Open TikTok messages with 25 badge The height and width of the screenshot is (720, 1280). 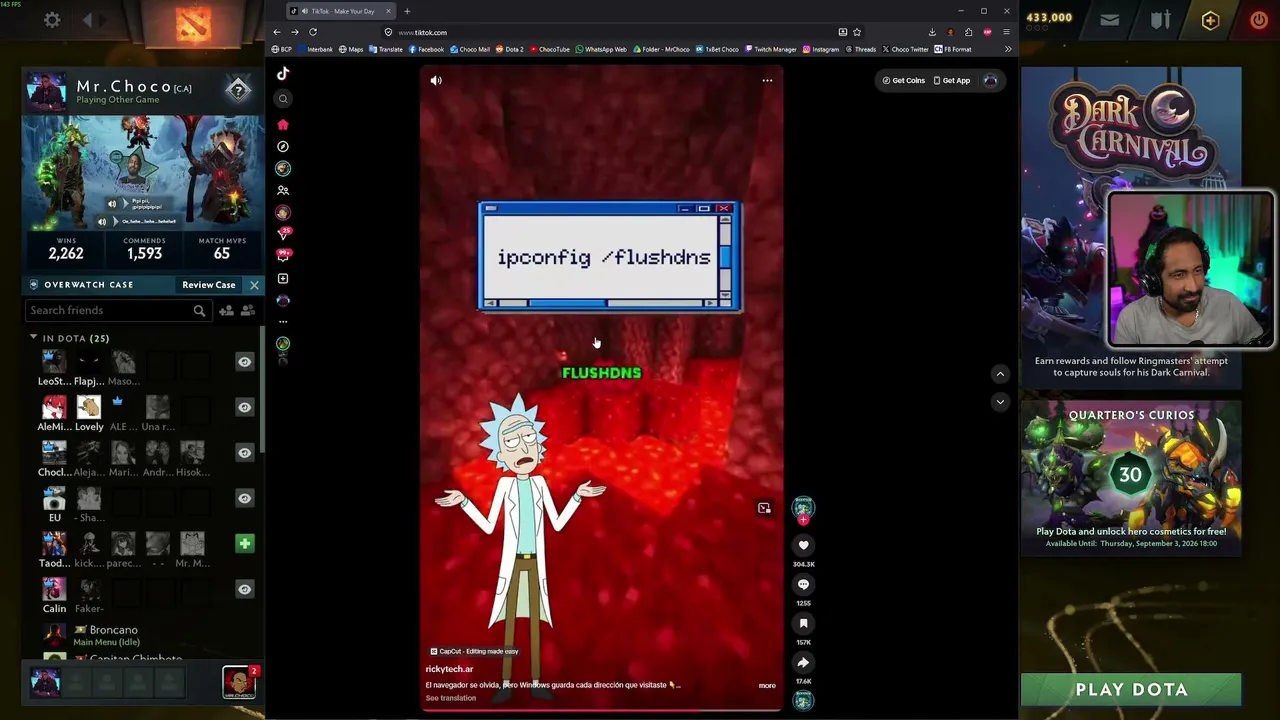[283, 234]
